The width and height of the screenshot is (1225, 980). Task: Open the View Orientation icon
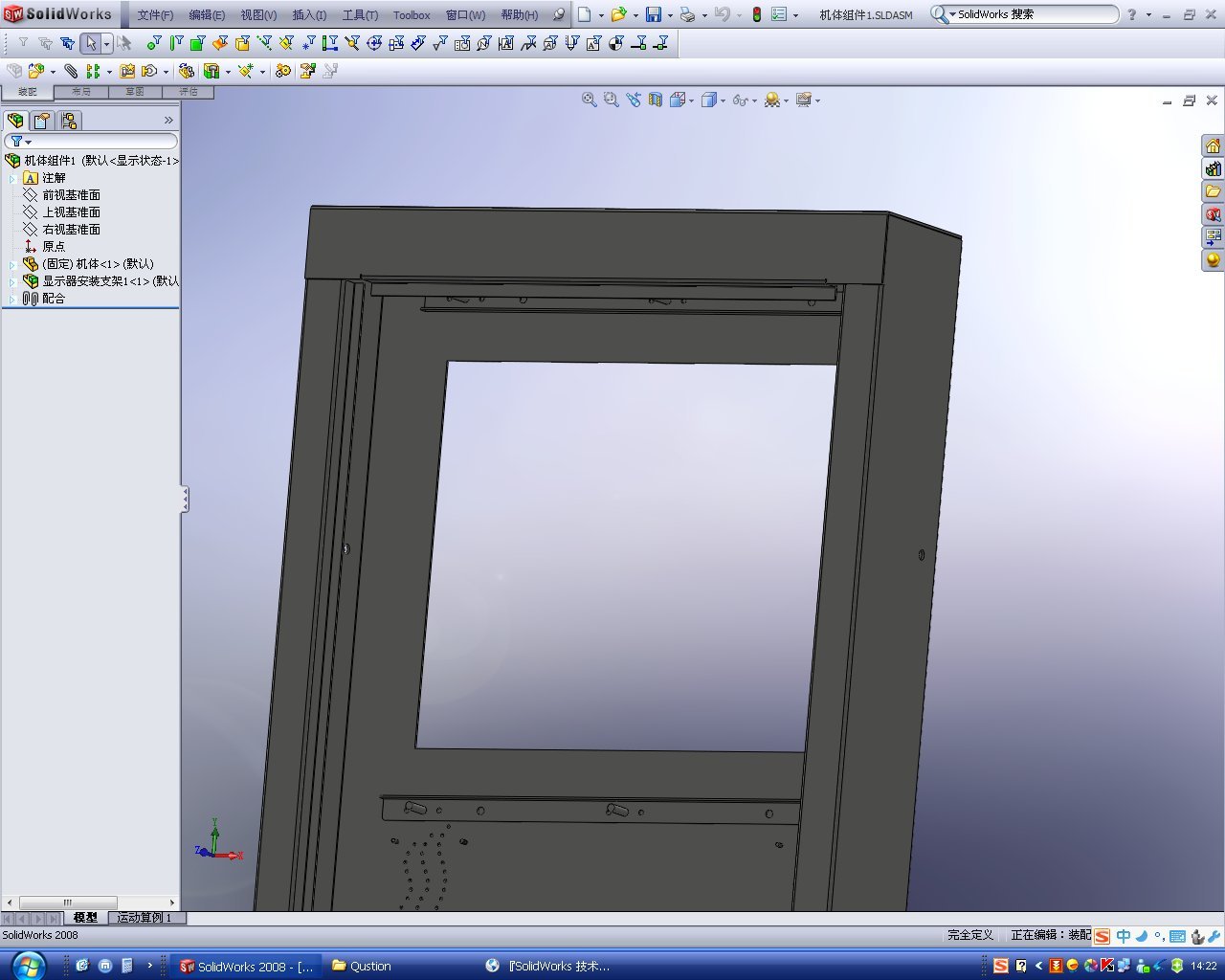pos(678,100)
